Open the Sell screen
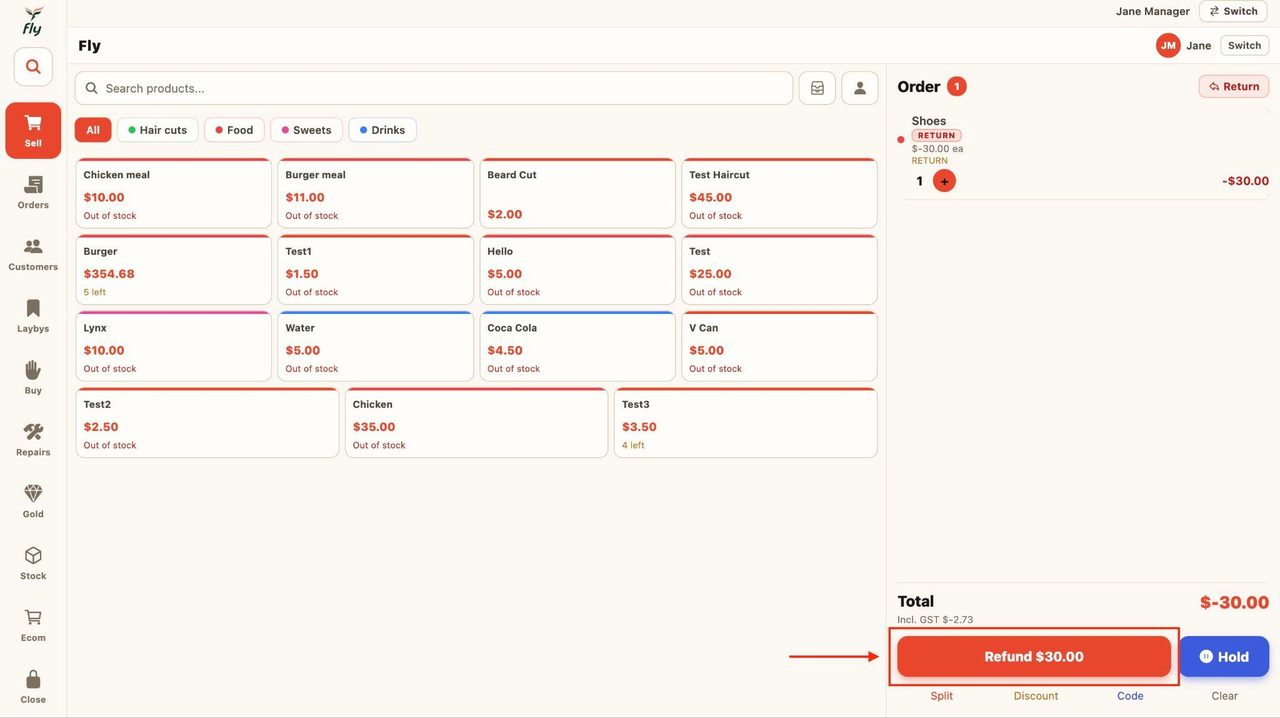This screenshot has width=1280, height=718. pos(33,130)
